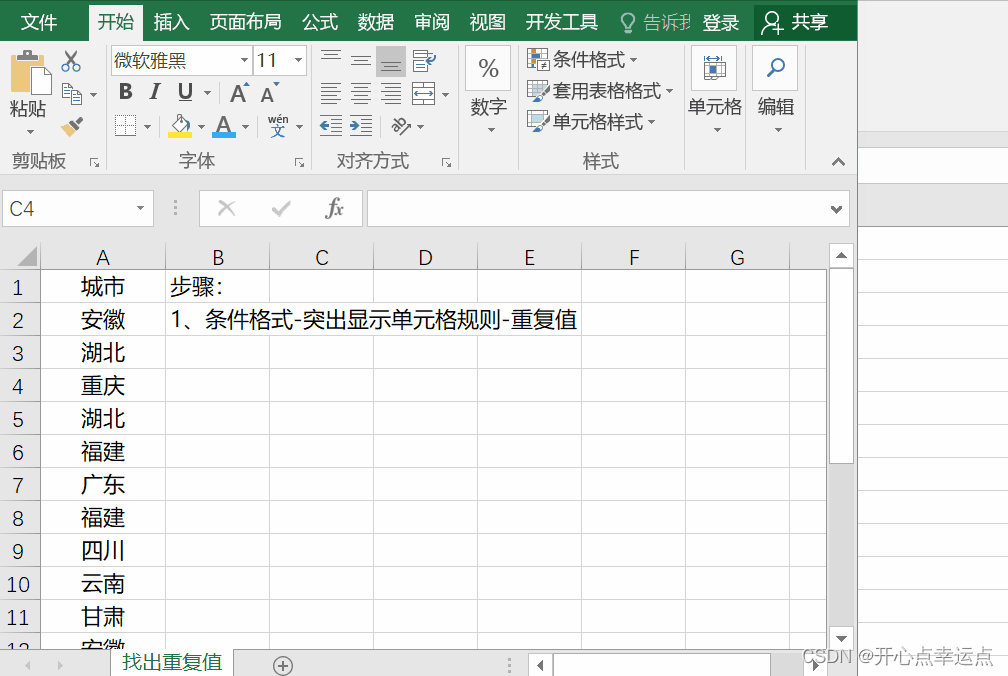Click the Cut scissors icon
Screen dimensions: 1008x676
(71, 62)
